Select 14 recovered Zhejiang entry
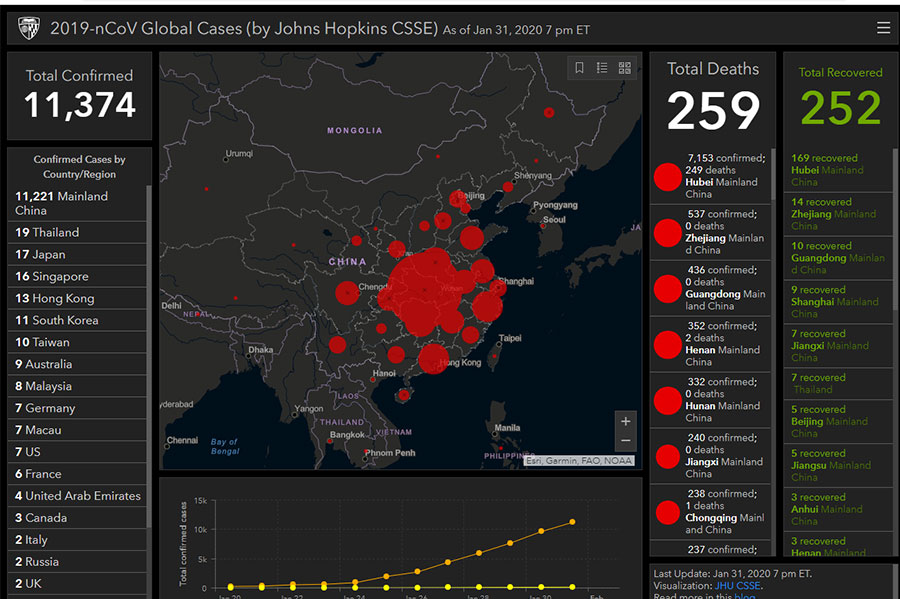This screenshot has height=599, width=900. pyautogui.click(x=838, y=214)
